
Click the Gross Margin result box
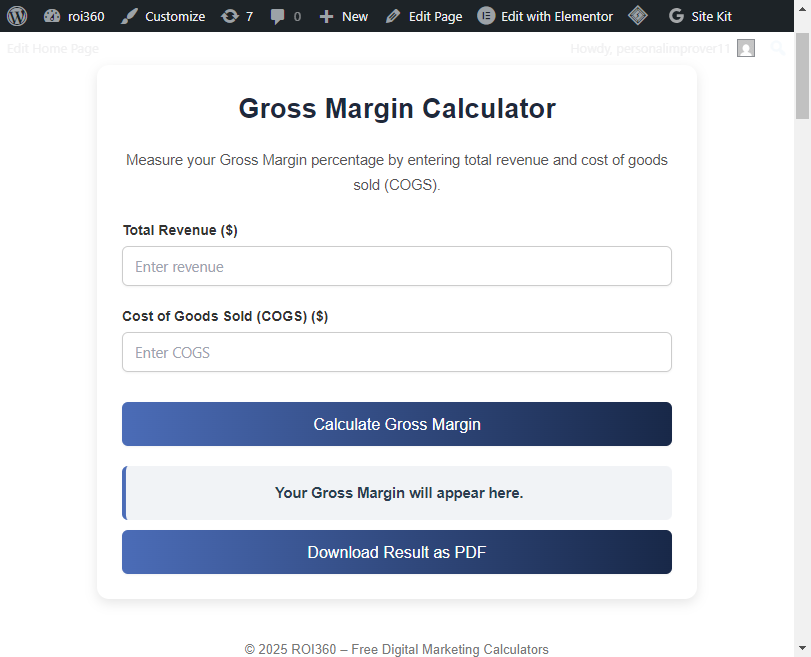pyautogui.click(x=398, y=493)
